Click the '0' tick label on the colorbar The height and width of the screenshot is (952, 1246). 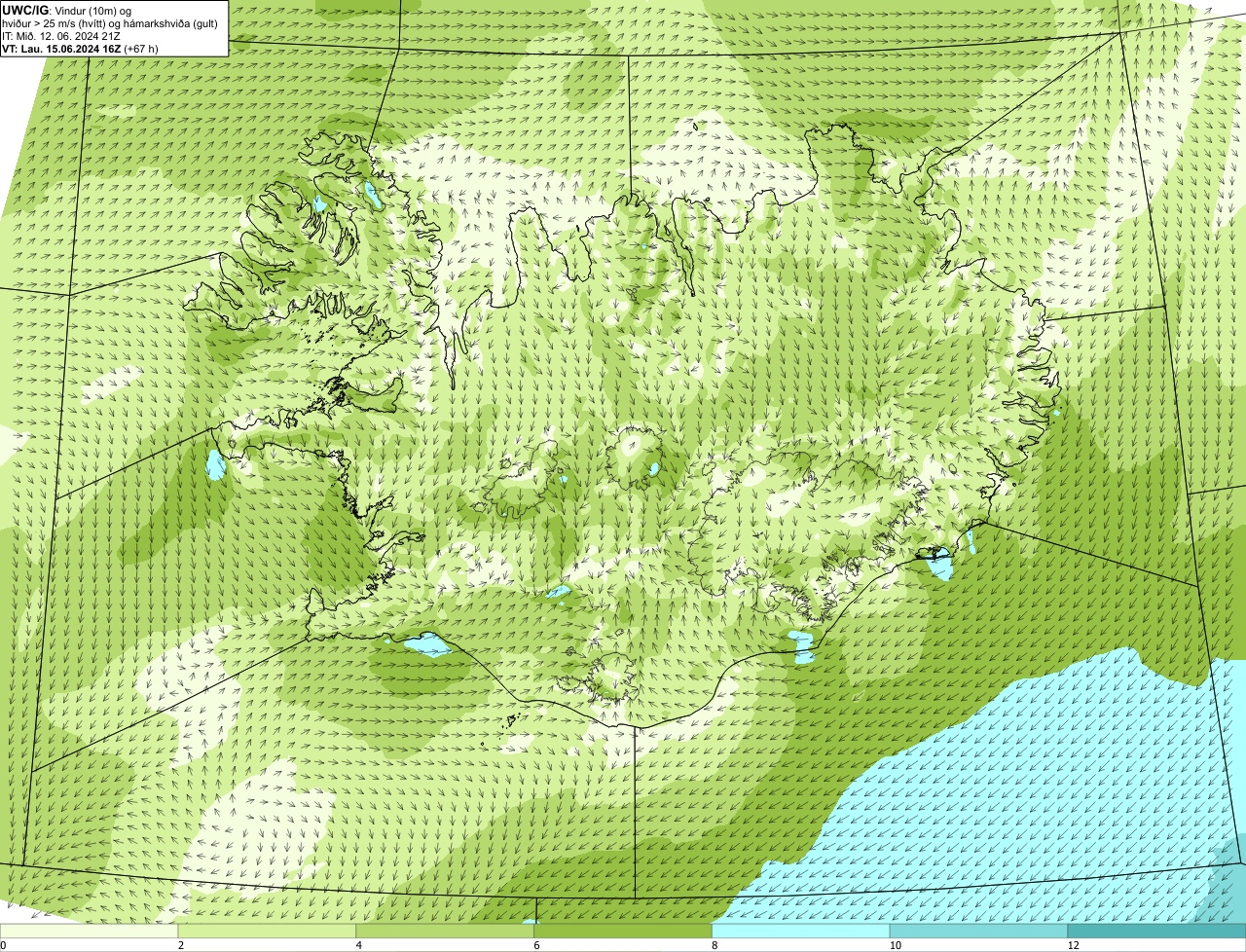[3, 945]
